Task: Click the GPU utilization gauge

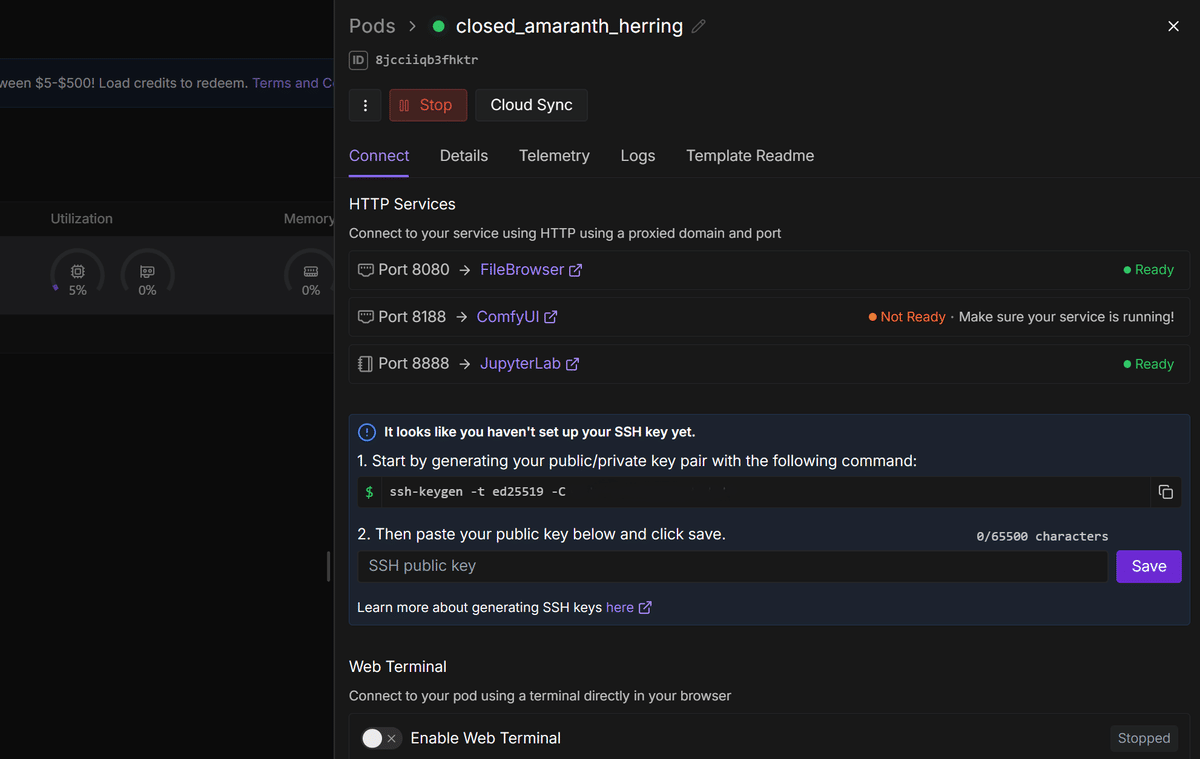Action: pos(147,274)
